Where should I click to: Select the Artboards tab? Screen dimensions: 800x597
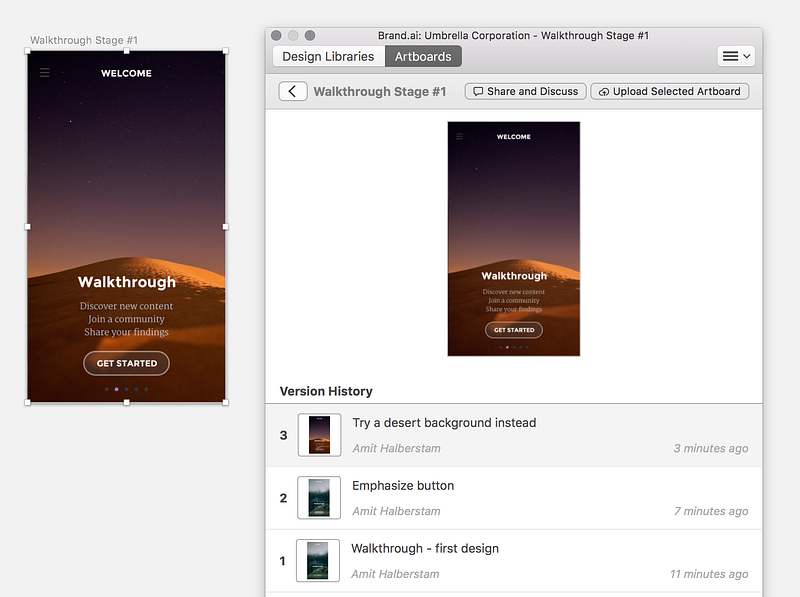tap(423, 56)
